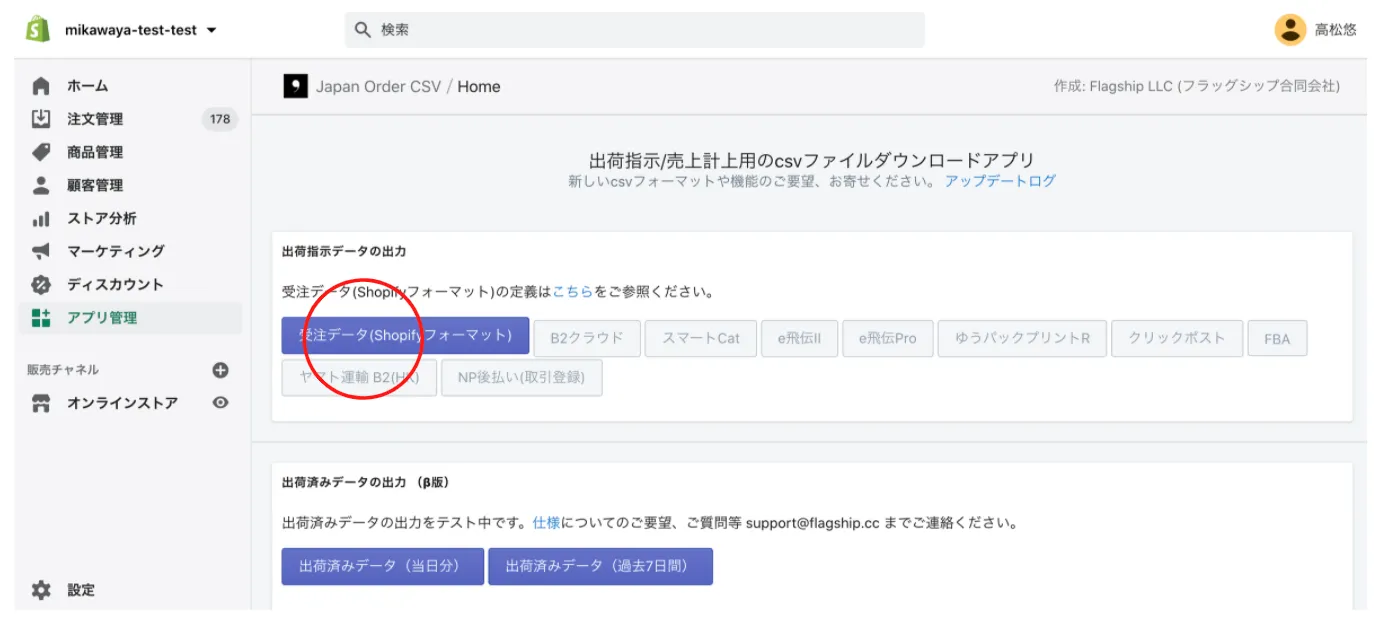Image resolution: width=1374 pixels, height=622 pixels.
Task: Click the 高松悠 account name
Action: (x=1335, y=30)
